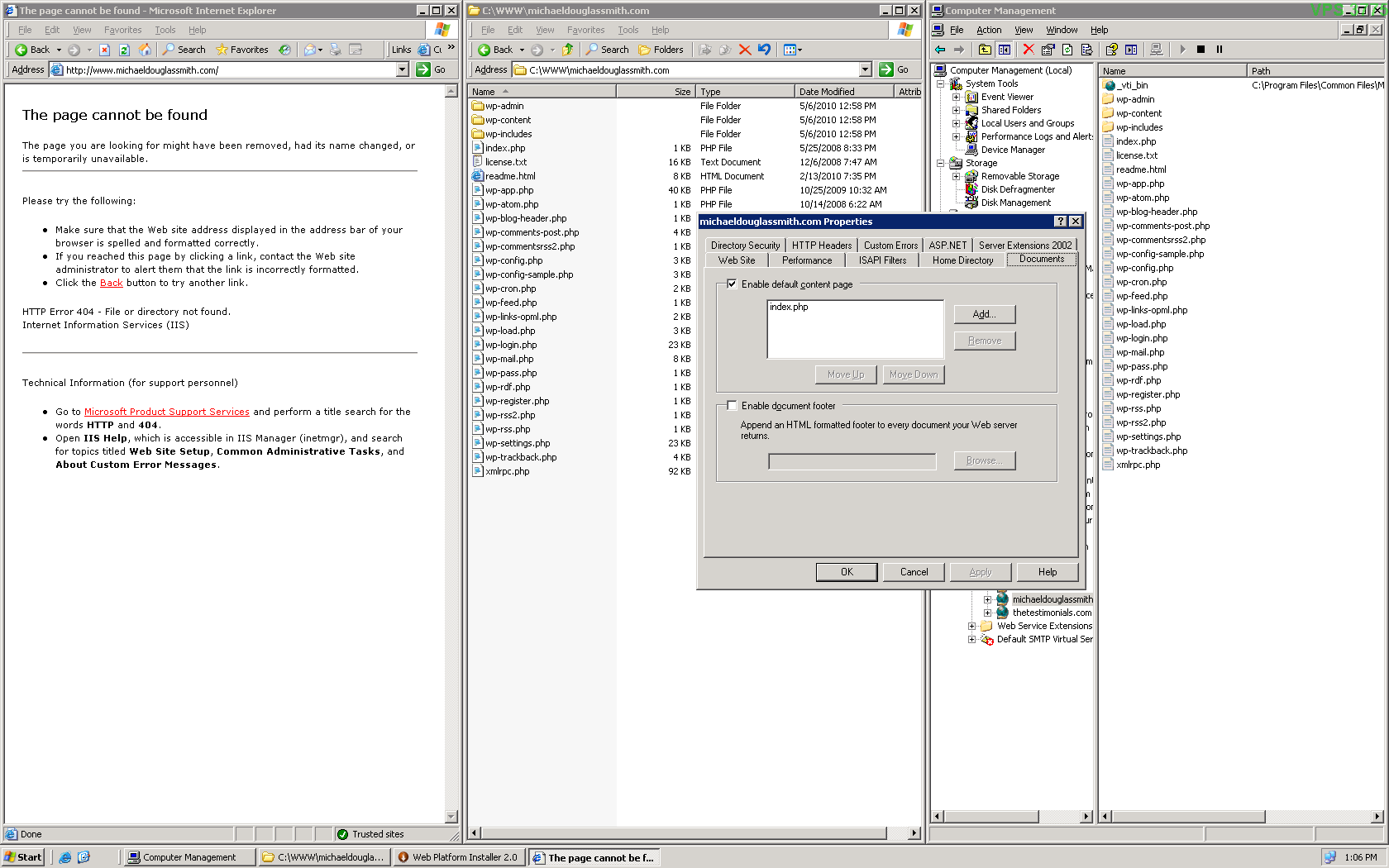1389x868 pixels.
Task: Collapse the Storage tree node
Action: [940, 163]
